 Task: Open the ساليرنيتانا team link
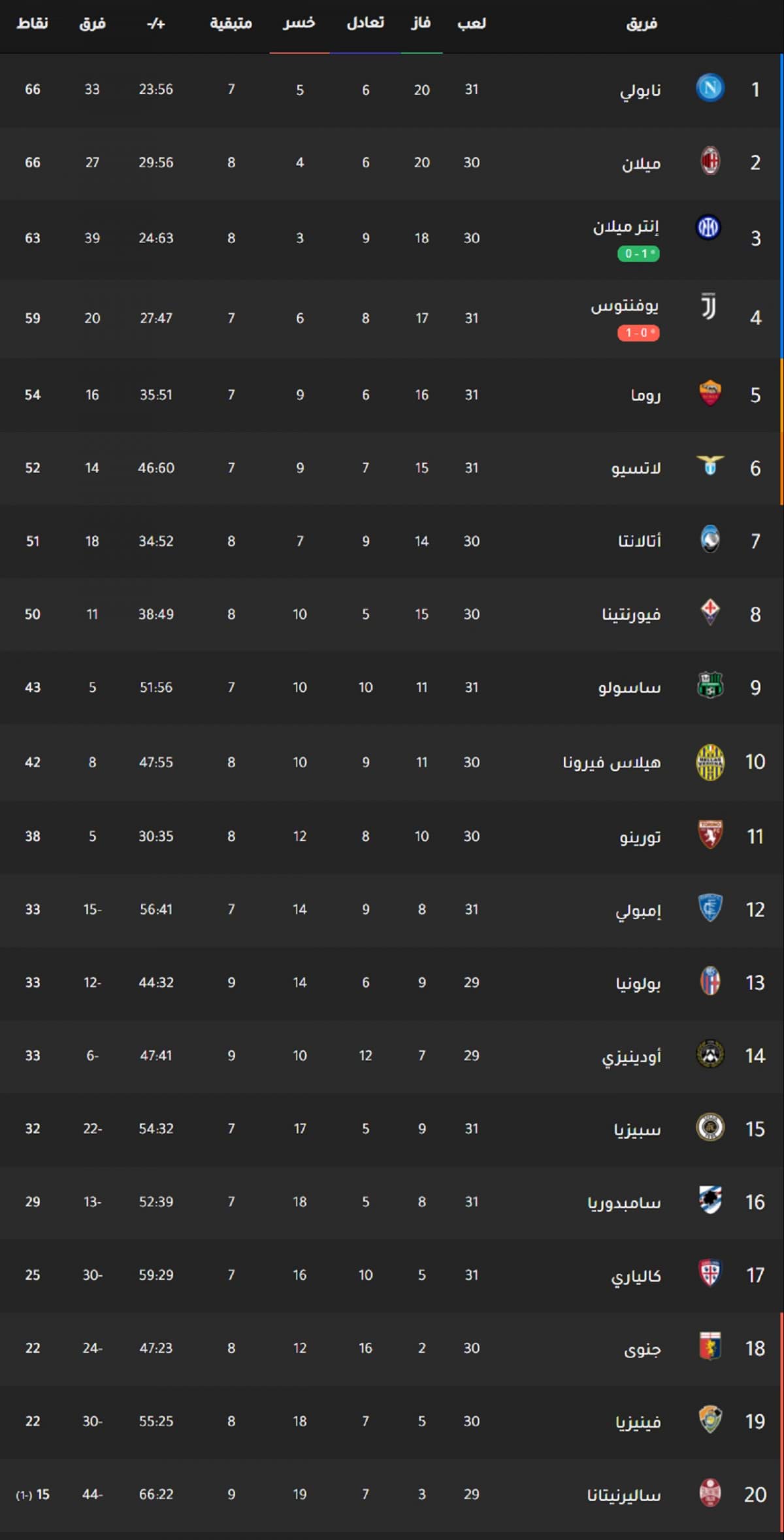click(624, 1494)
